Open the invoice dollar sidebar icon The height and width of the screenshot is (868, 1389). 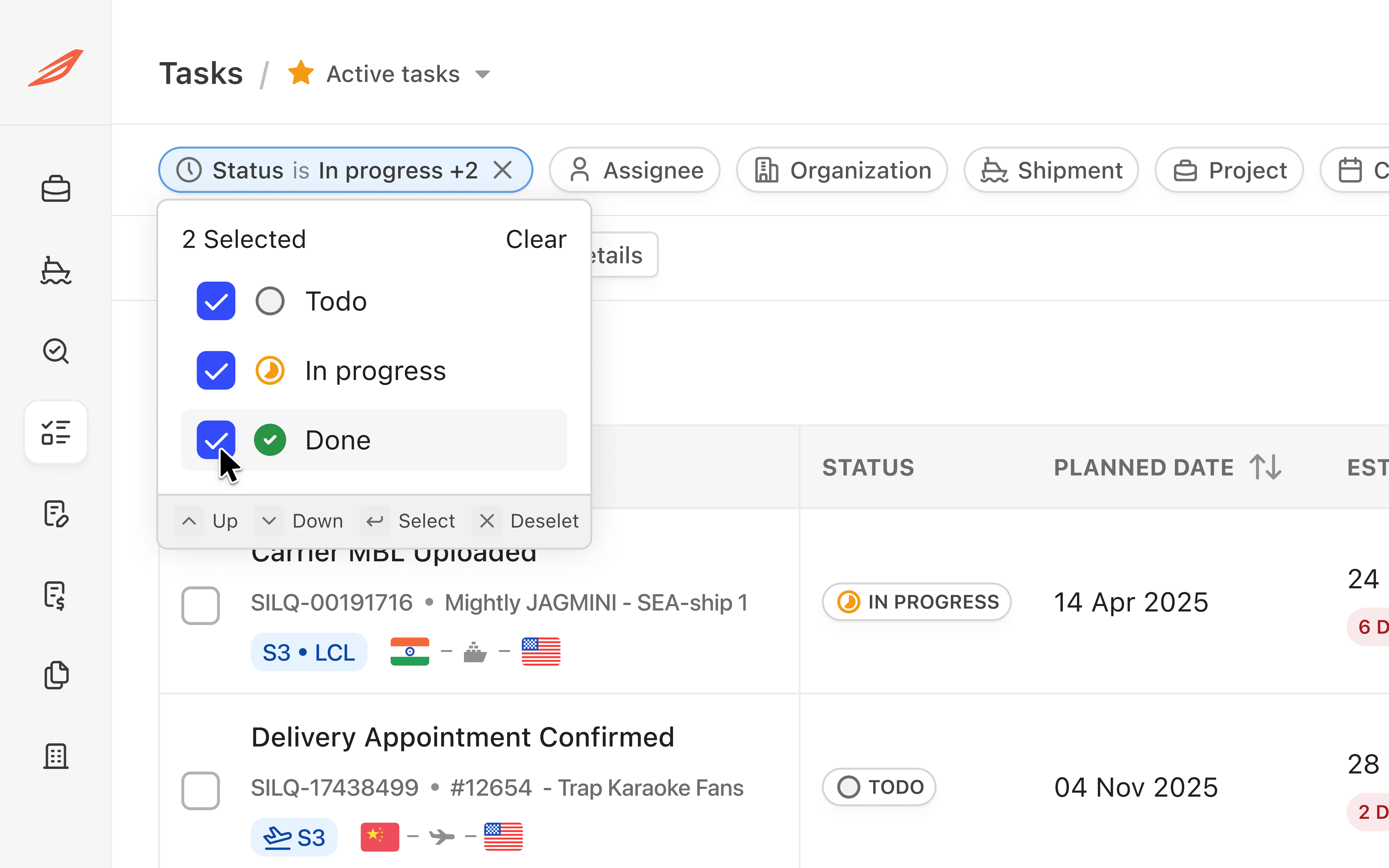click(x=56, y=595)
